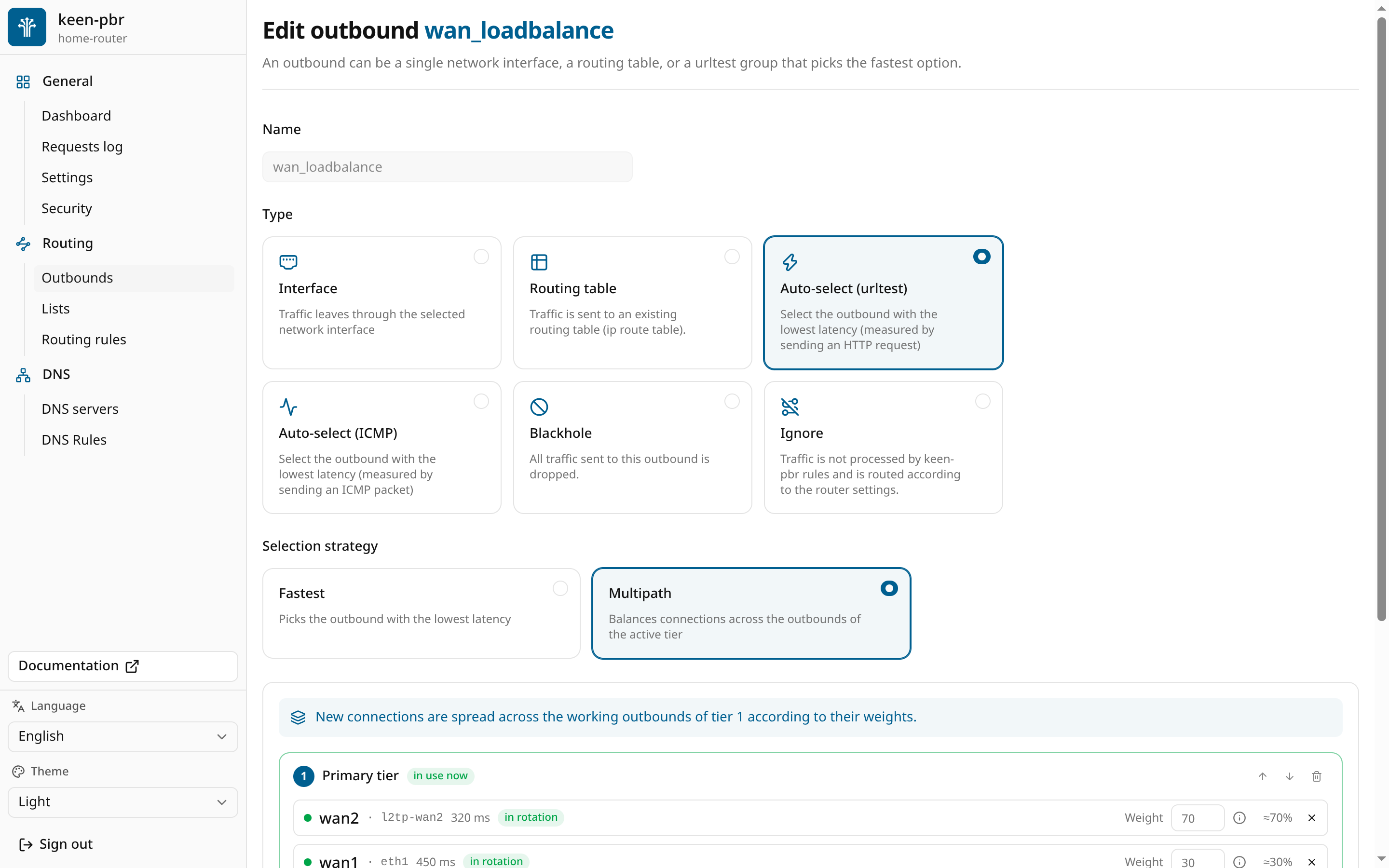Open Requests log in the sidebar

(x=82, y=147)
